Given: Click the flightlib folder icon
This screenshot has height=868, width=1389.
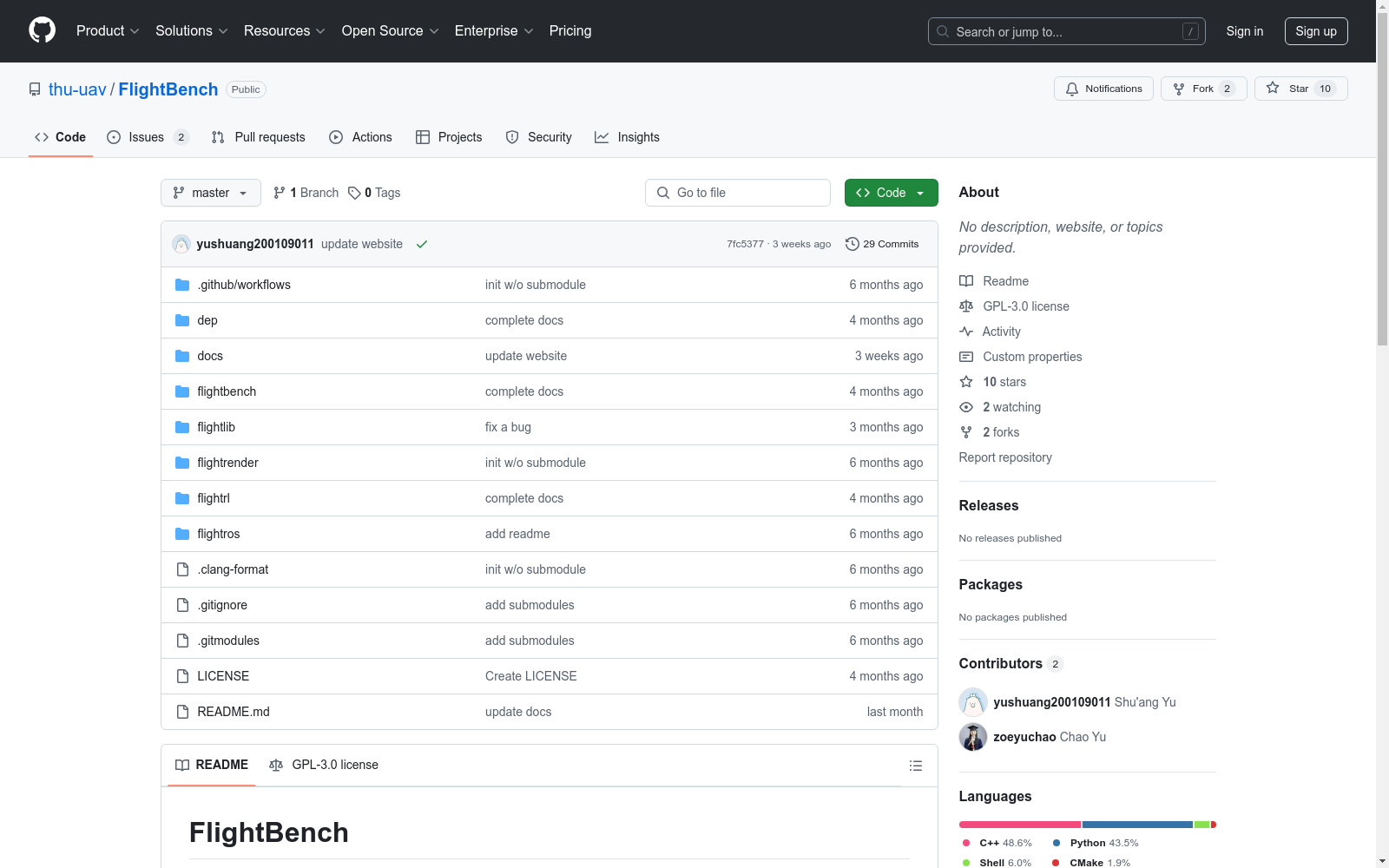Looking at the screenshot, I should tap(182, 427).
